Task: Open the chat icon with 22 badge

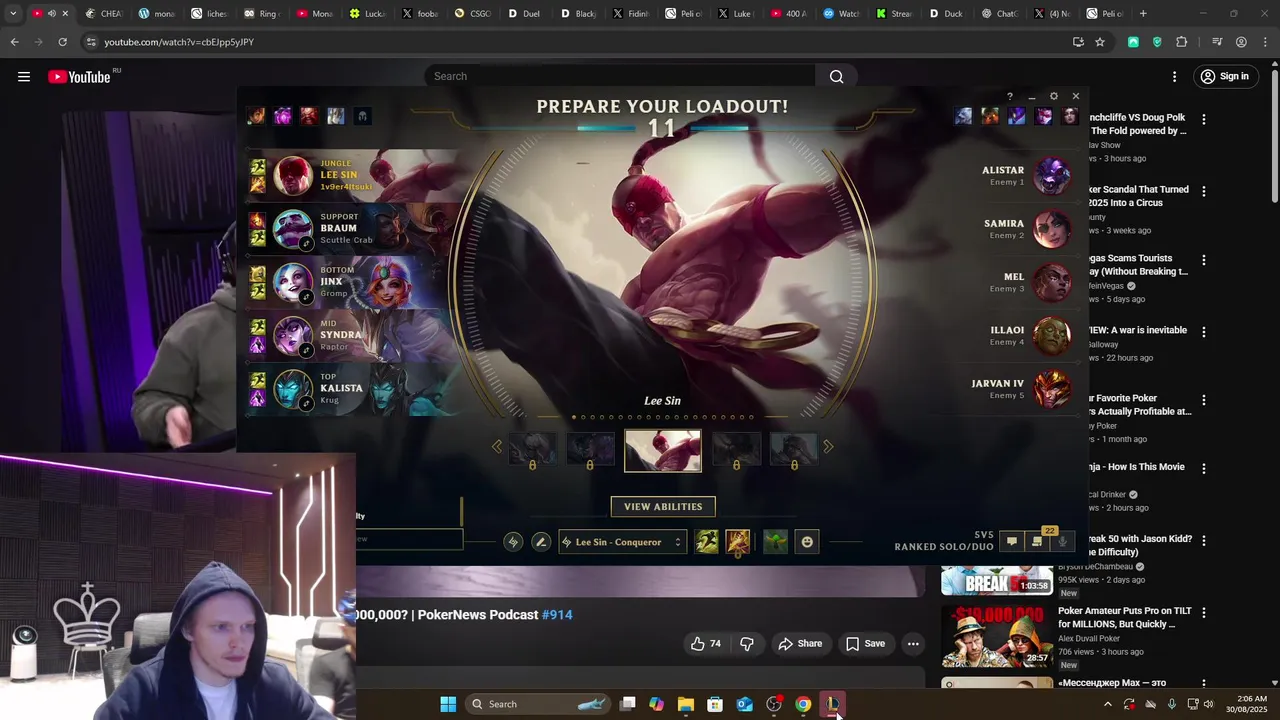Action: coord(1038,541)
